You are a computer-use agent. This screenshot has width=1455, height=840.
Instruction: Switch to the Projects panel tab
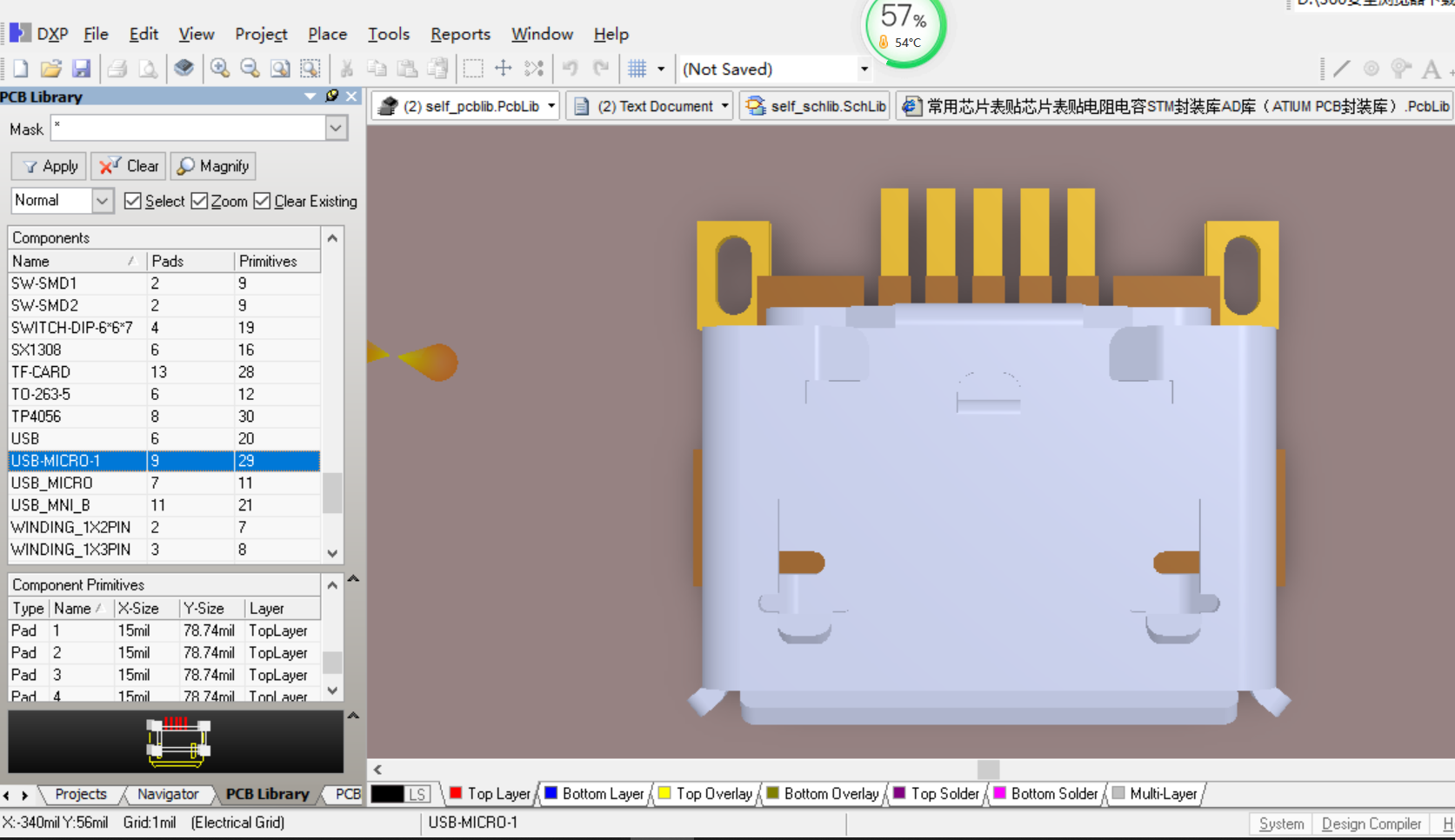point(80,794)
